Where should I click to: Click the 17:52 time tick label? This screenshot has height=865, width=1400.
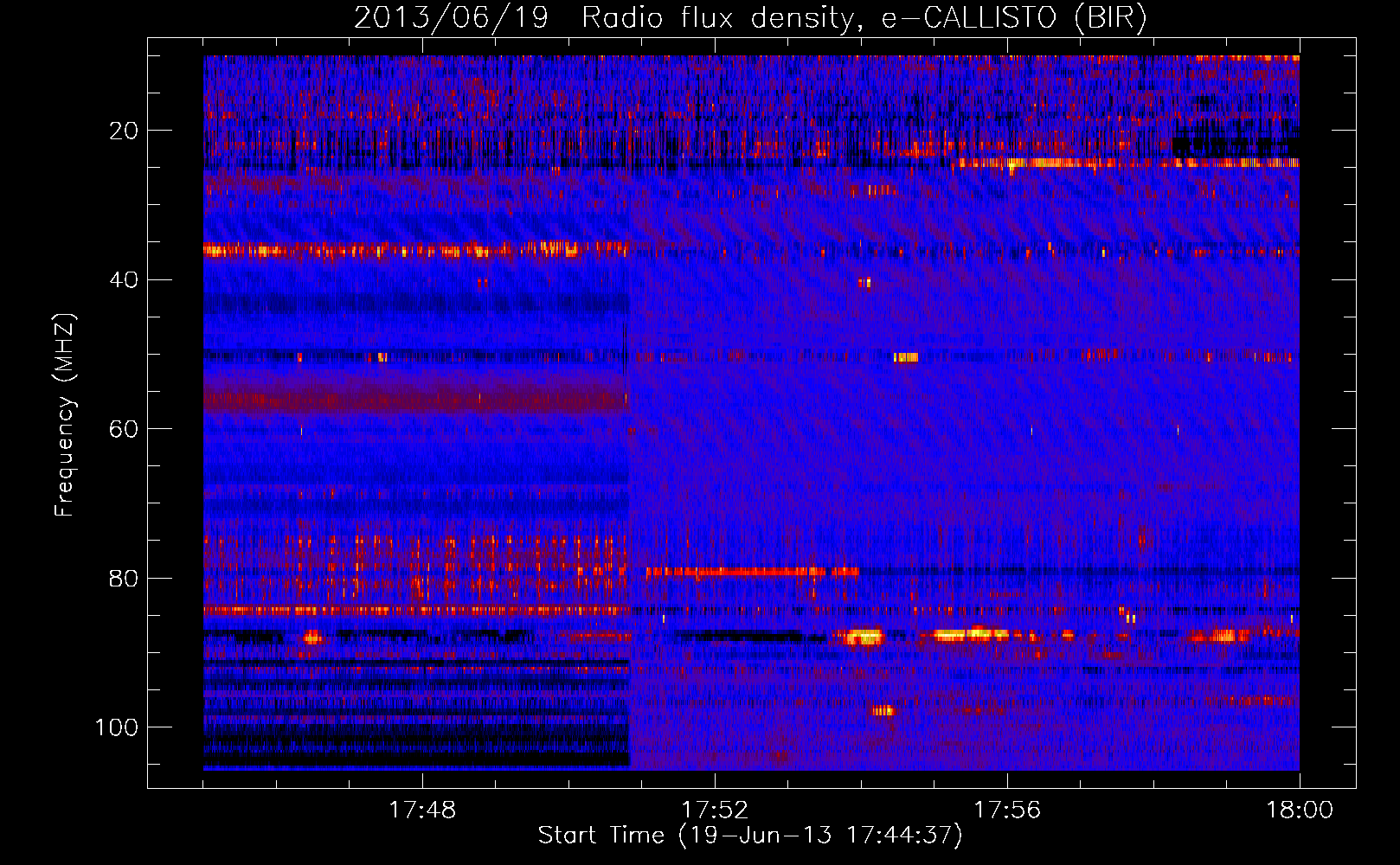pyautogui.click(x=715, y=811)
